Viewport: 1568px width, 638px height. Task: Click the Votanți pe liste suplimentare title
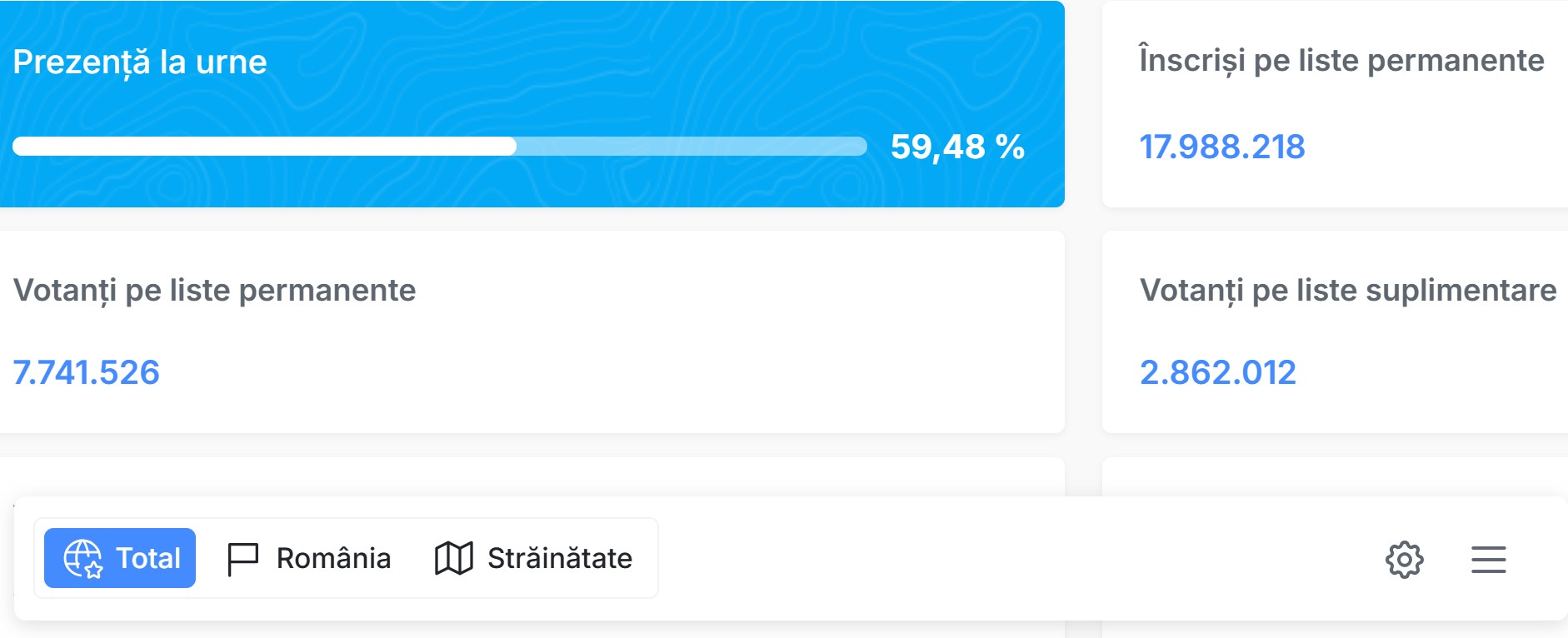click(1348, 290)
